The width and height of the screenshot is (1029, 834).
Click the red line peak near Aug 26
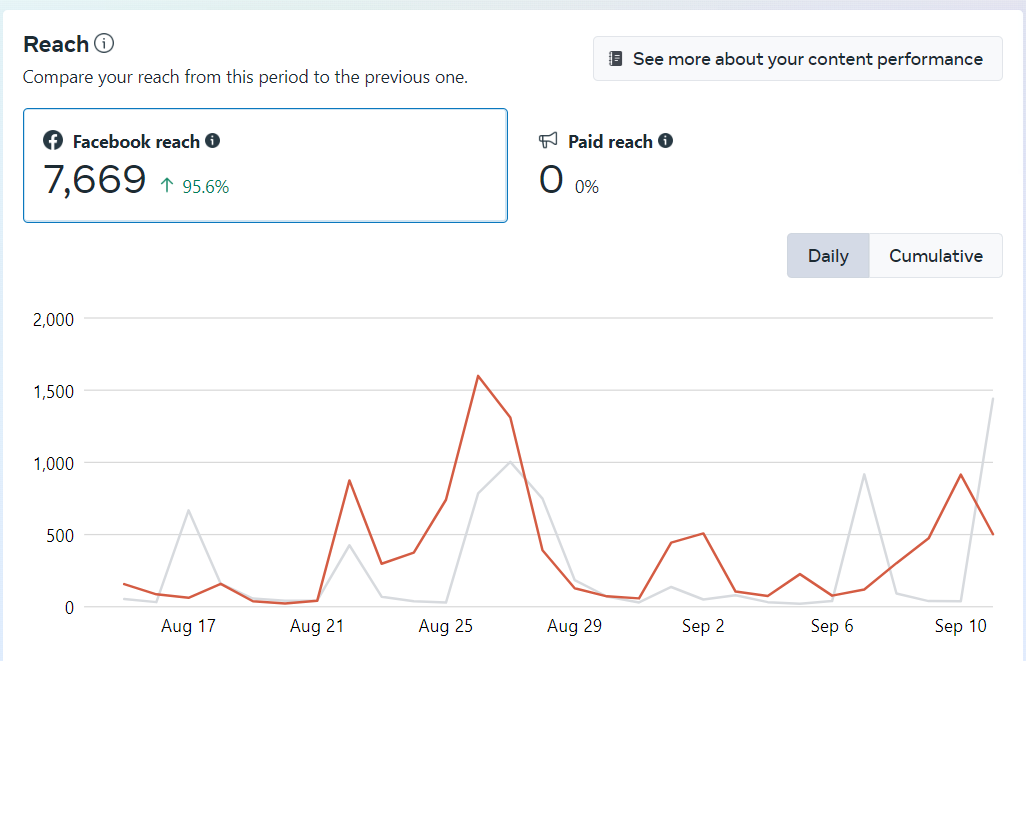pyautogui.click(x=478, y=377)
